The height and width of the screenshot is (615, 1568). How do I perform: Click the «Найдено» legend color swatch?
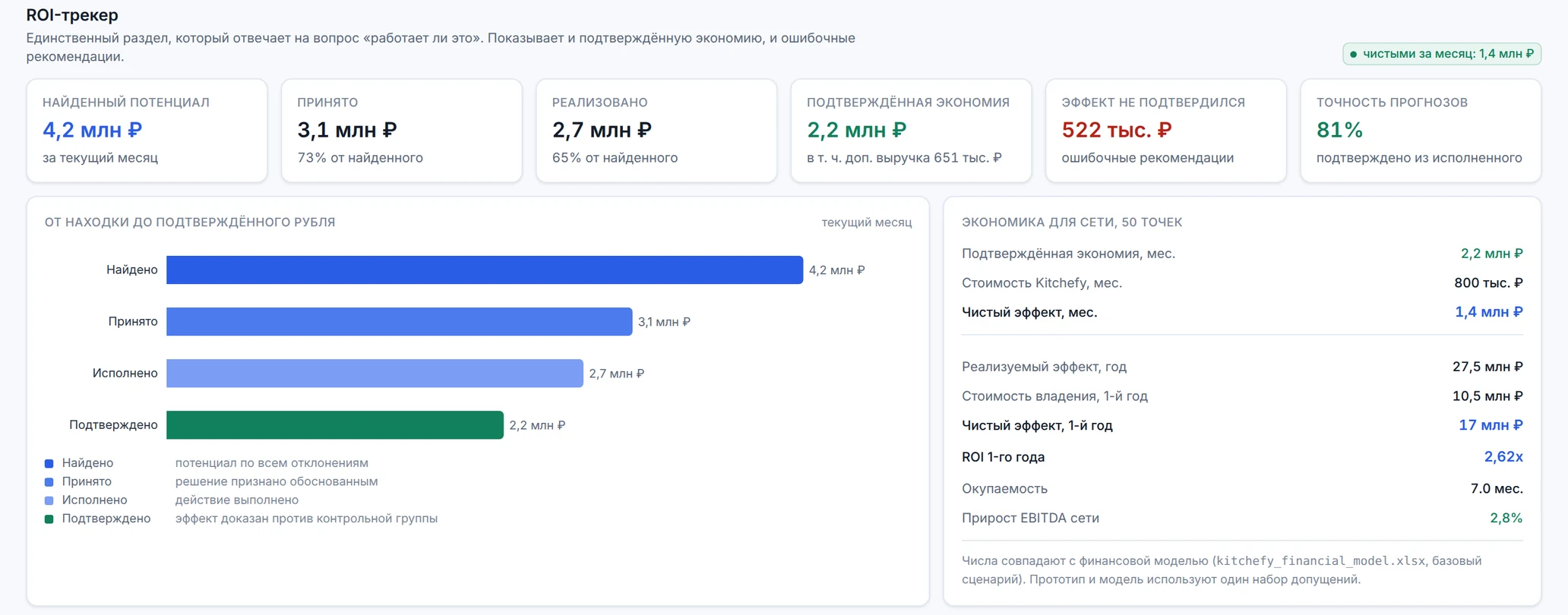coord(49,463)
